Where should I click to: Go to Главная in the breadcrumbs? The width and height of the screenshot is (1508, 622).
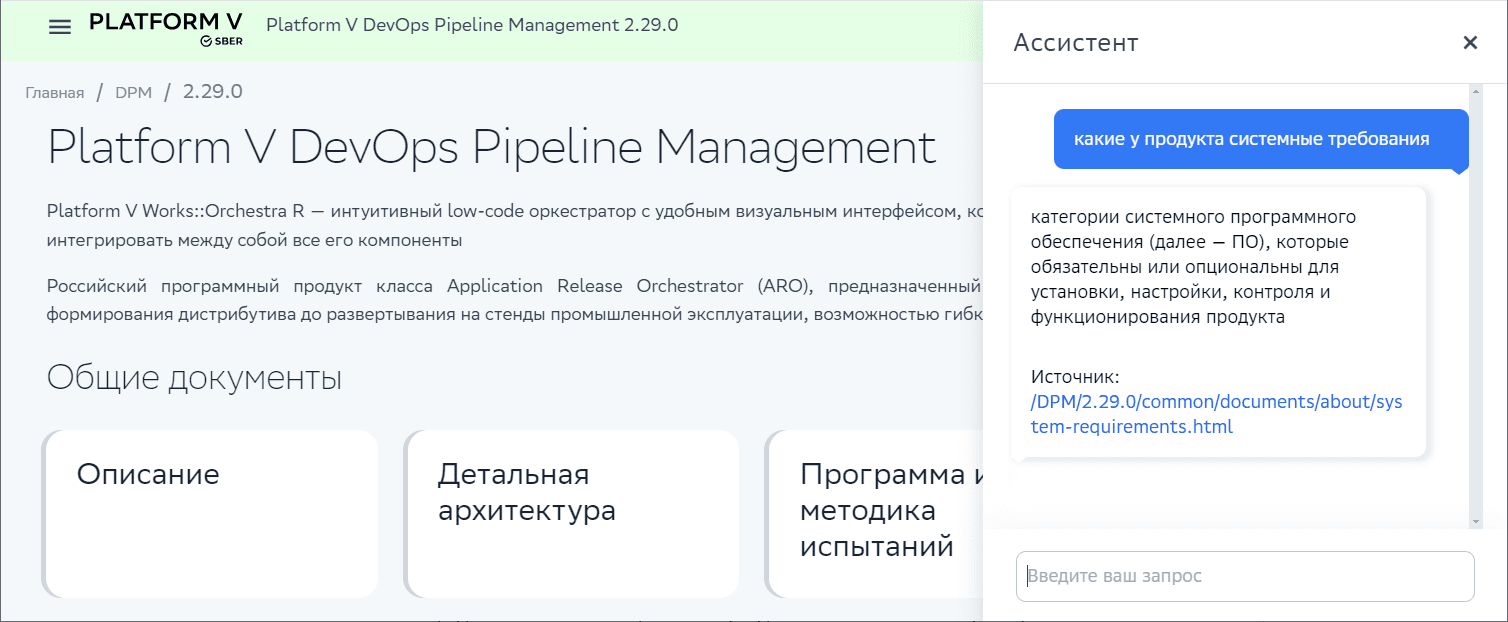point(55,93)
